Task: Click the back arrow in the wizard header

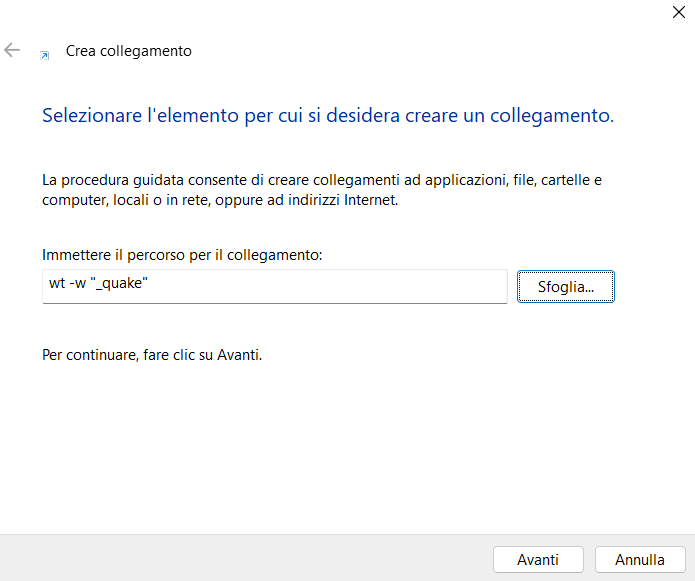Action: [12, 50]
